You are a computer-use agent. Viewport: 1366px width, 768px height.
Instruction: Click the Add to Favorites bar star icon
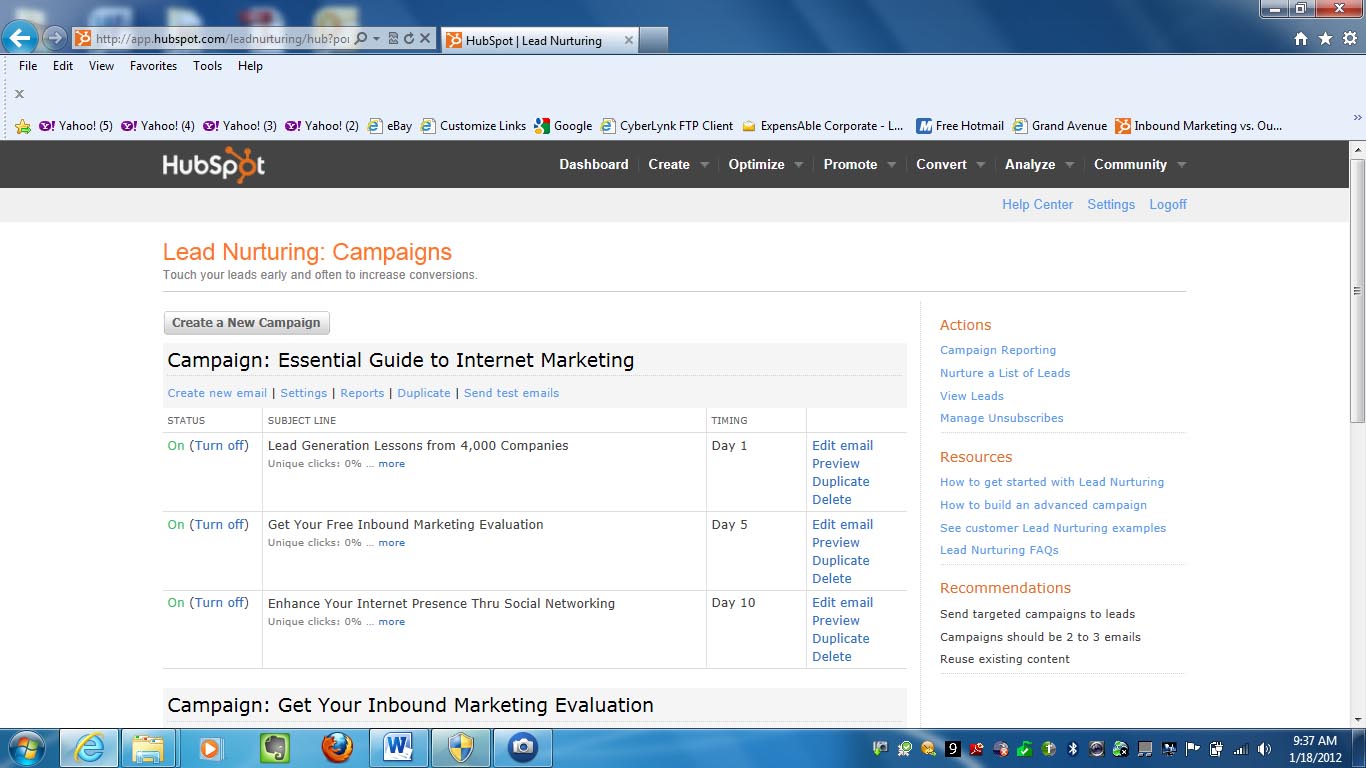coord(23,126)
